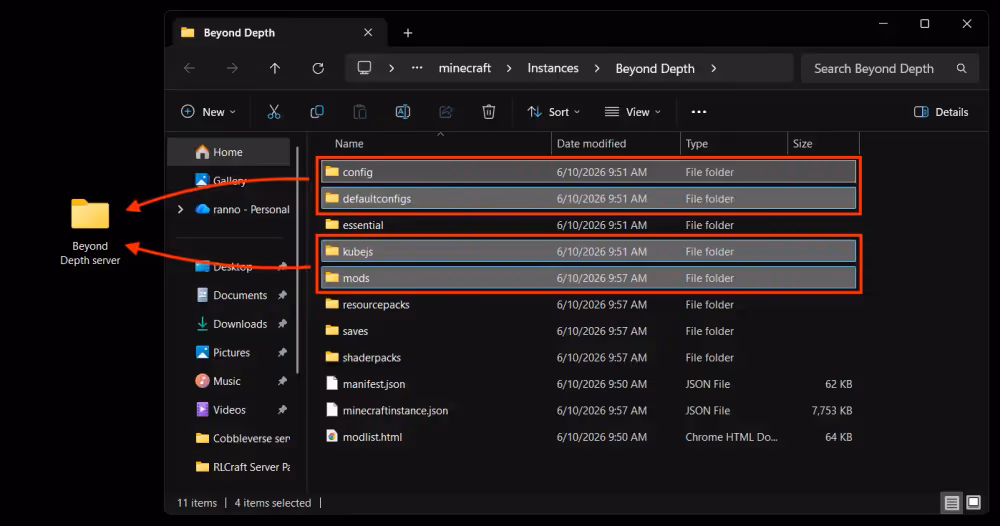Toggle the Details pane button
This screenshot has width=1000, height=526.
point(941,112)
